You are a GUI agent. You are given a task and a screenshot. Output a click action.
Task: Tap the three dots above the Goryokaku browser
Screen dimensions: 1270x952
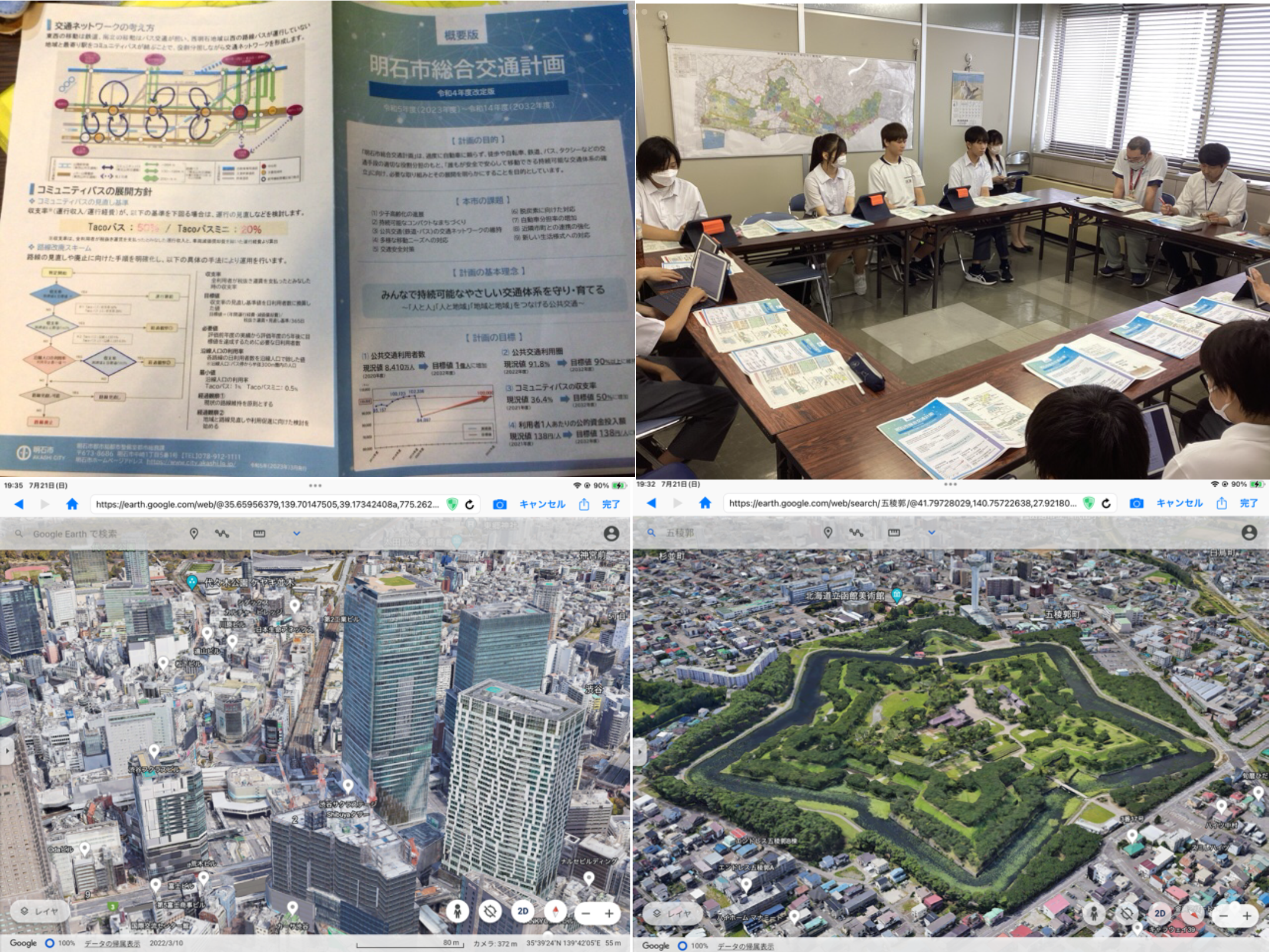click(x=950, y=484)
